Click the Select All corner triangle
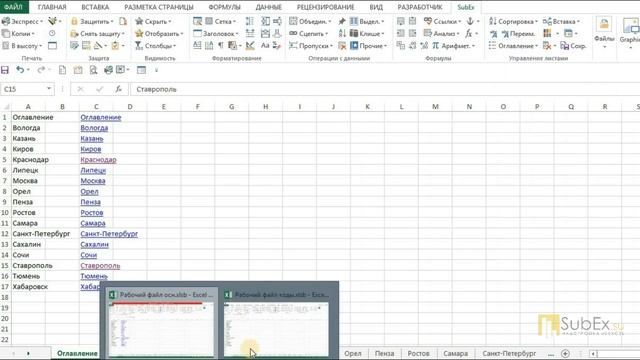 click(6, 107)
